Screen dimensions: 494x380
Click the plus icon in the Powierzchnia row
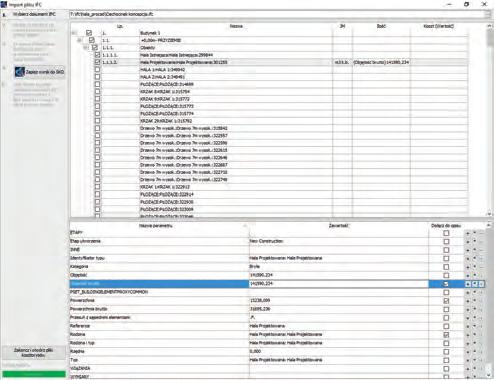[468, 301]
